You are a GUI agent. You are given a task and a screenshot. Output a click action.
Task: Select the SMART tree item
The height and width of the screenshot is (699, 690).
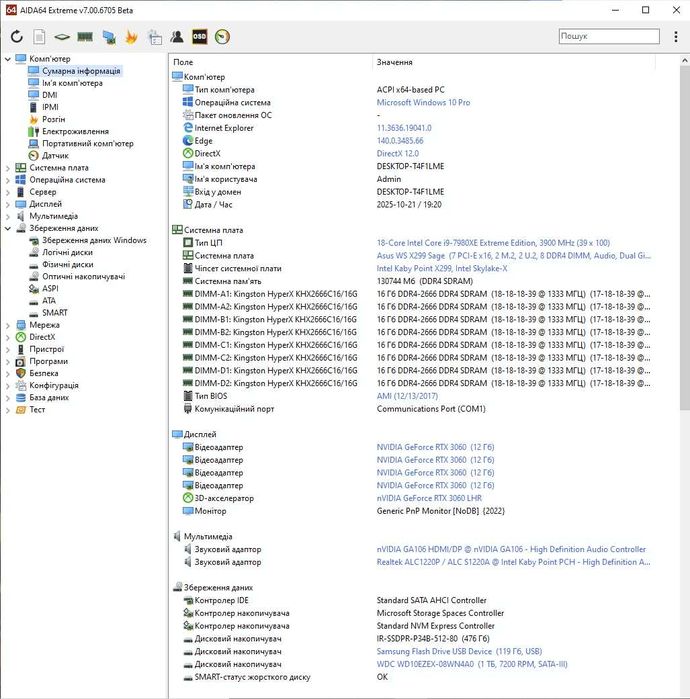point(54,312)
